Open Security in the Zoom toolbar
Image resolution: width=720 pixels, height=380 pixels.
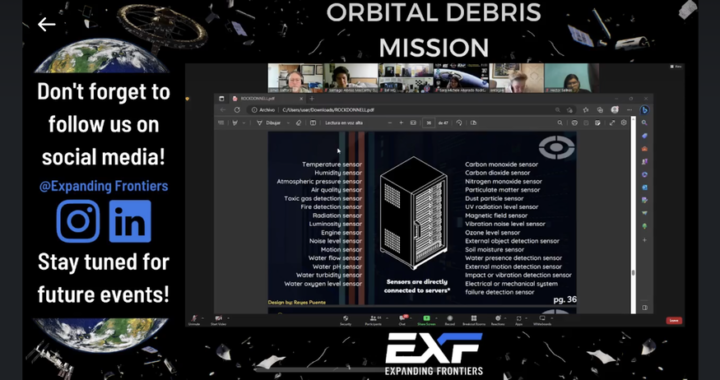pyautogui.click(x=345, y=320)
